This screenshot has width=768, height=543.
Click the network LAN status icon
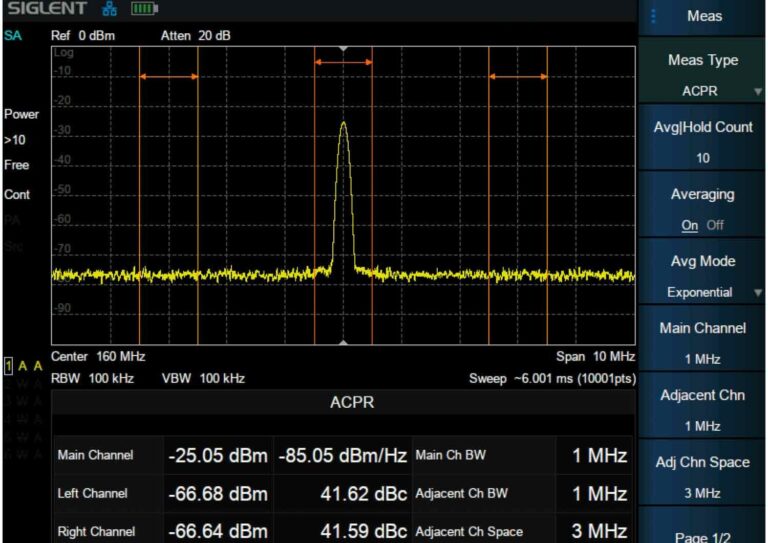coord(109,8)
